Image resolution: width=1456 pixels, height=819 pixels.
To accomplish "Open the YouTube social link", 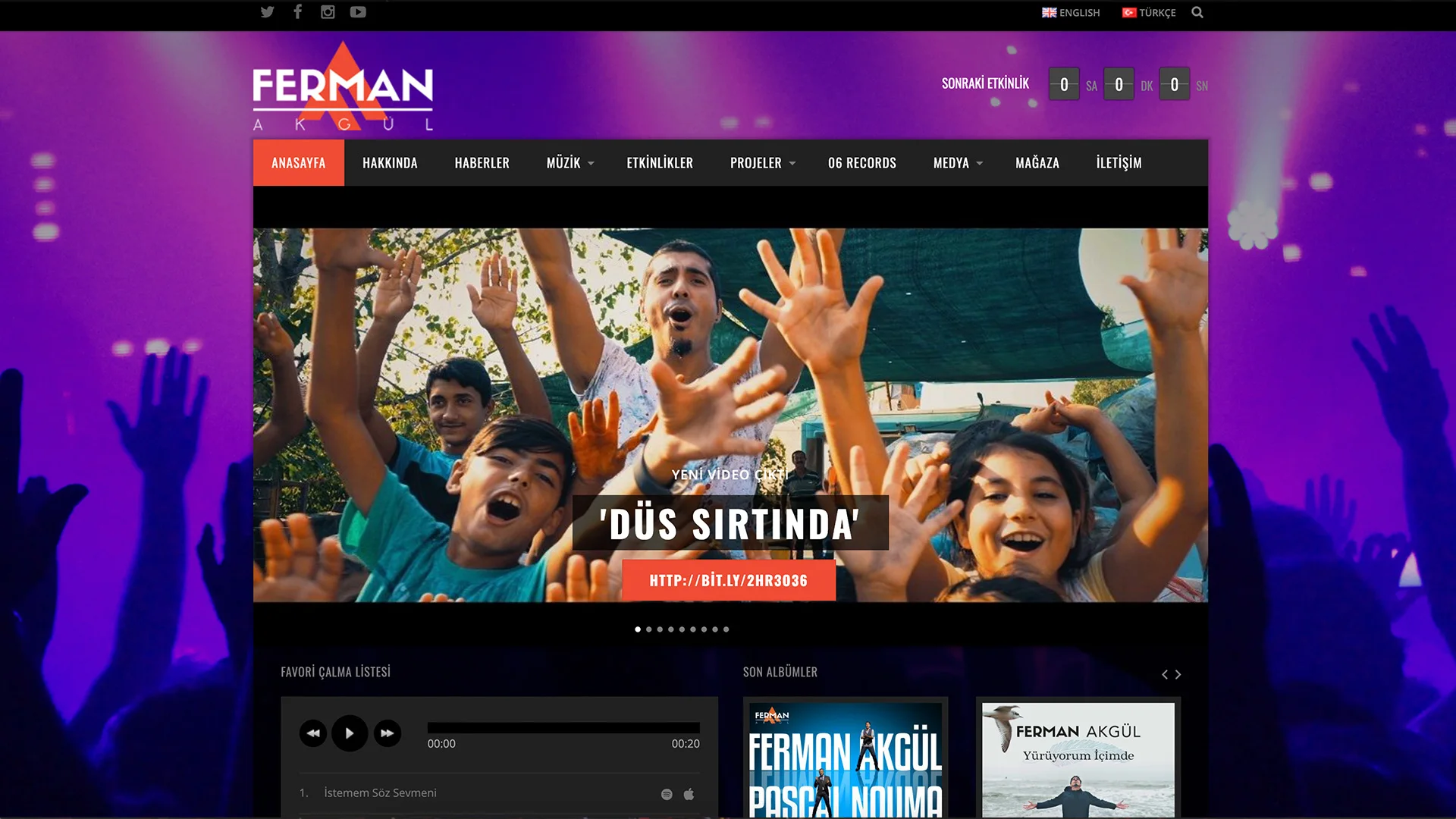I will pos(358,12).
